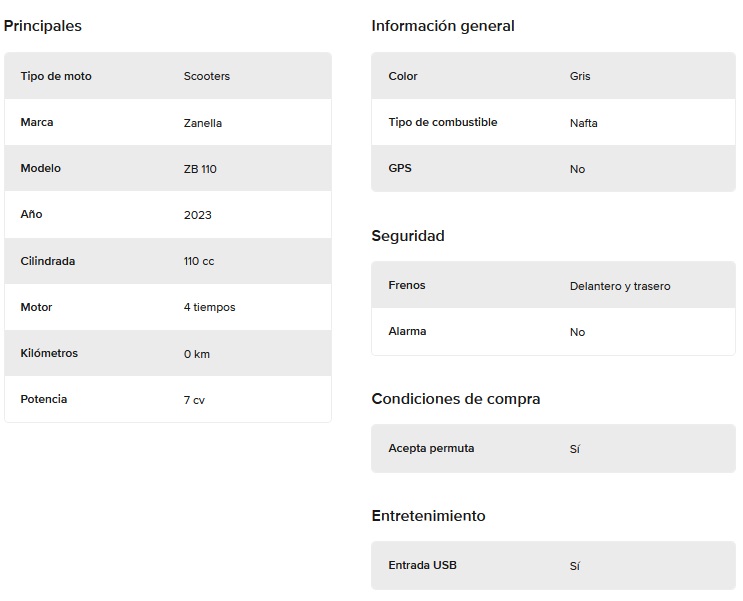Click the Condiciones de compra heading

[x=456, y=399]
